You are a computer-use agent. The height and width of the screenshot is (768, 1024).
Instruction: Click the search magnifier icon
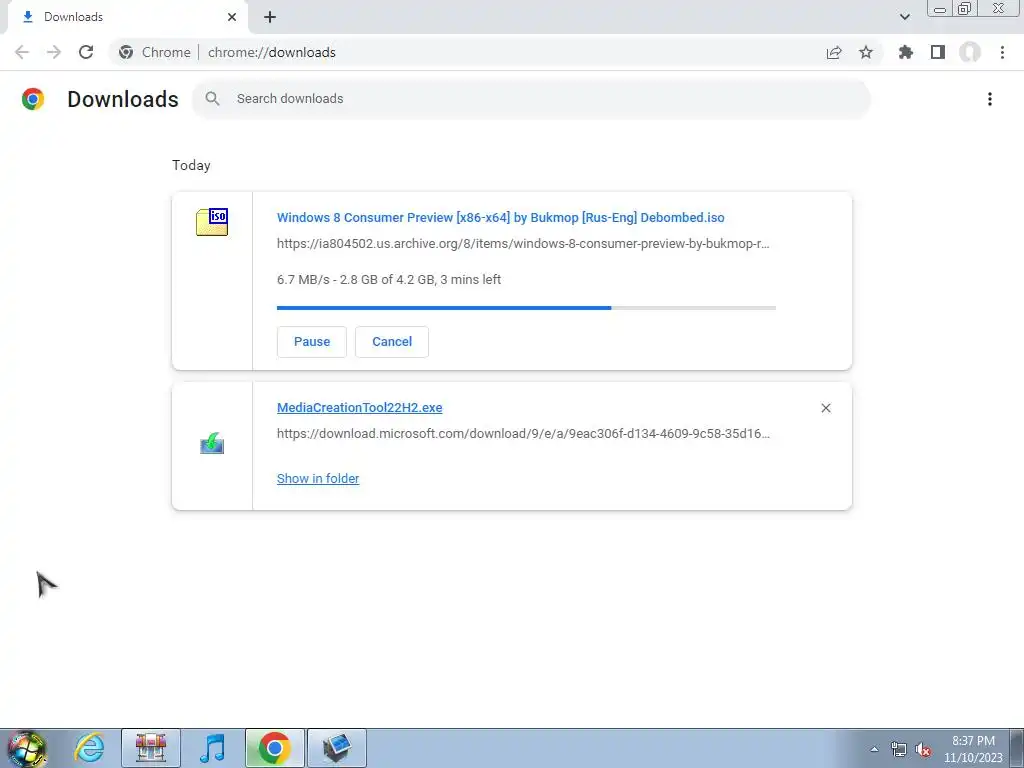point(212,99)
